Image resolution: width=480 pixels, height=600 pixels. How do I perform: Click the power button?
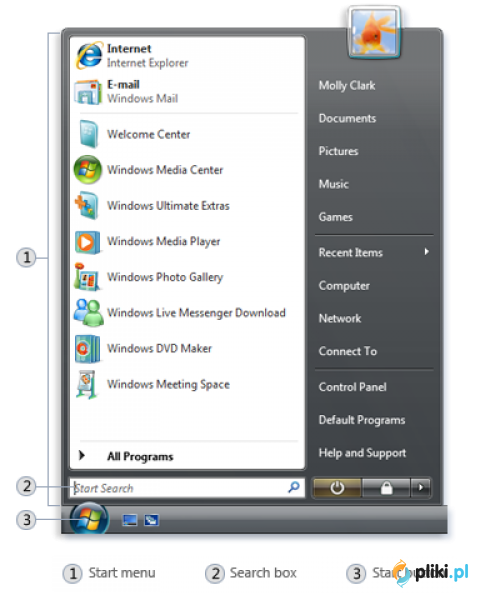[x=337, y=488]
